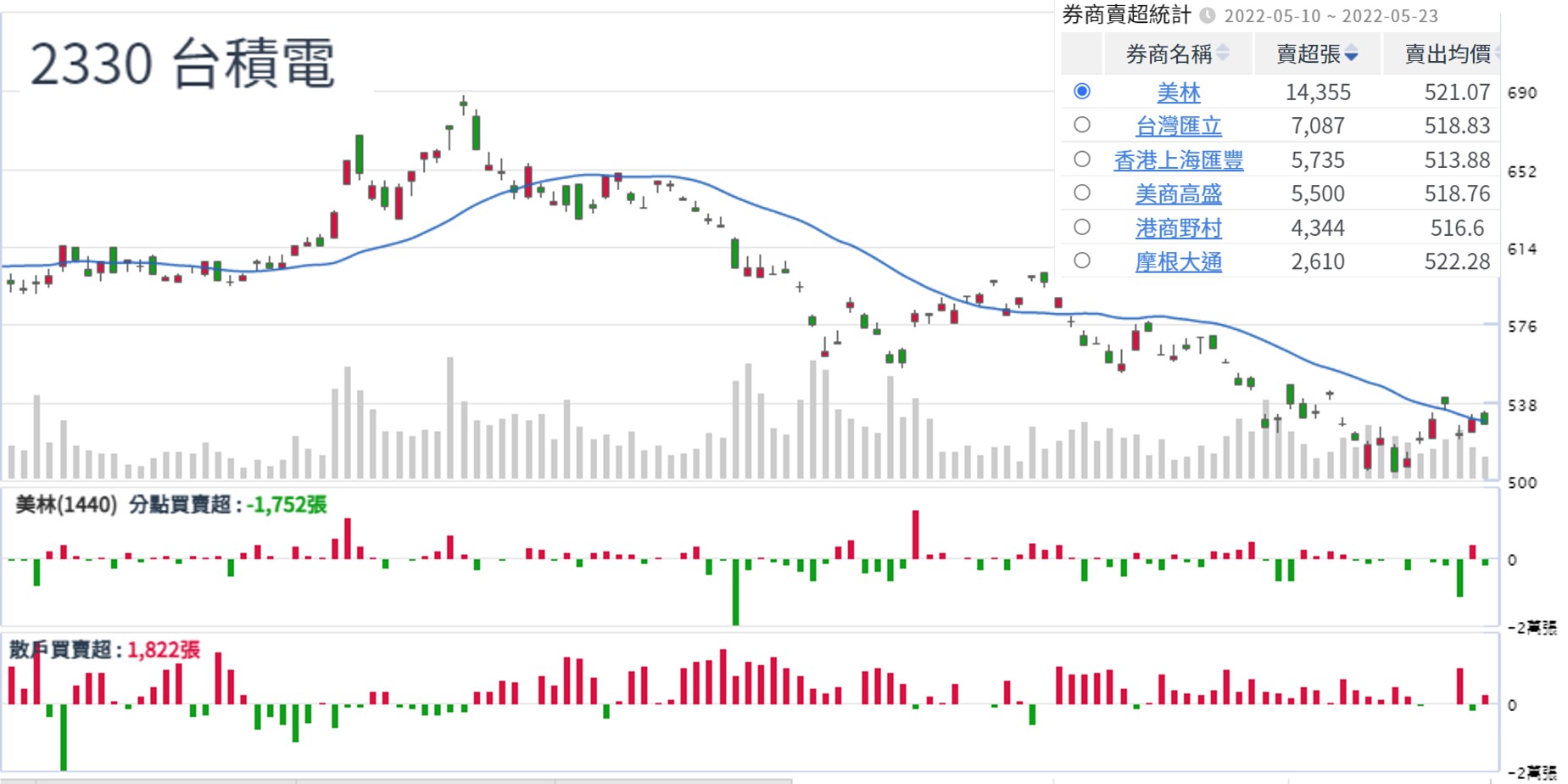Select the 美林 radio button
Image resolution: width=1568 pixels, height=784 pixels.
coord(1082,91)
